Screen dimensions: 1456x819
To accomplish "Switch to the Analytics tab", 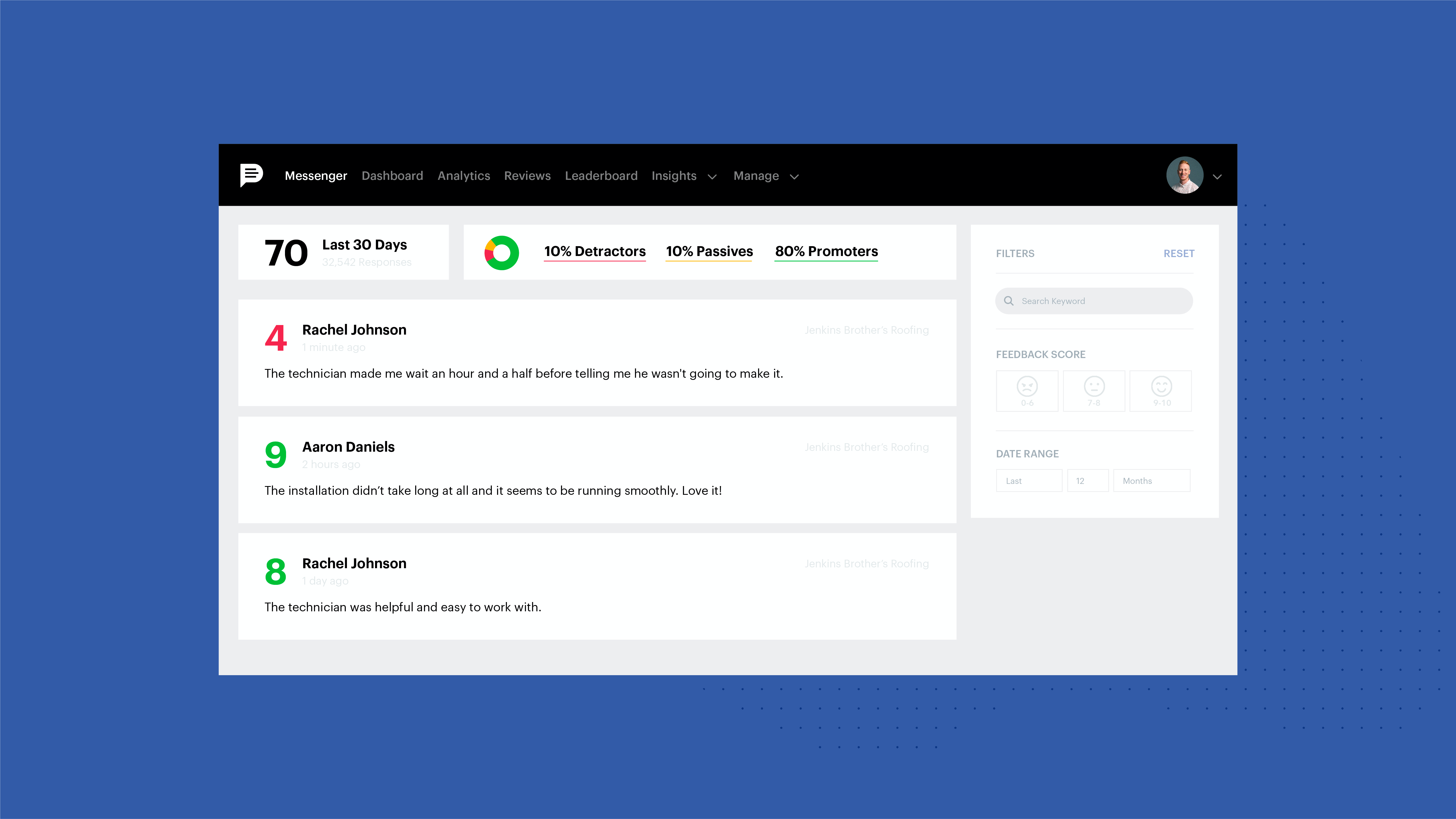I will 463,176.
